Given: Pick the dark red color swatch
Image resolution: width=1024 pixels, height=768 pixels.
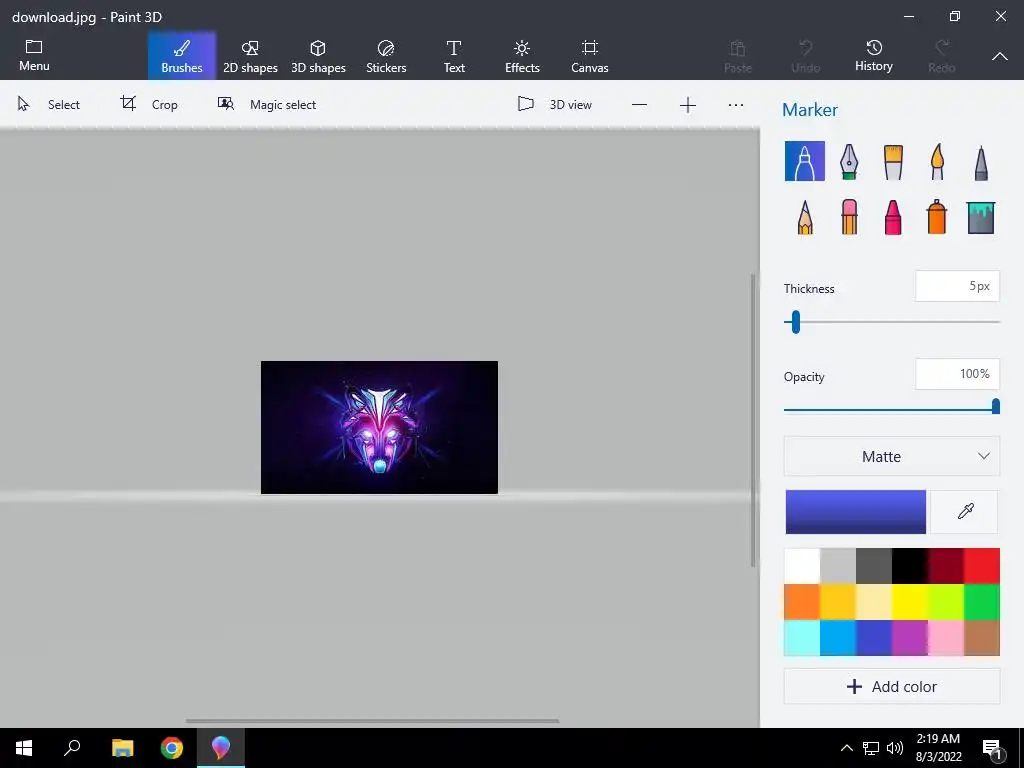Looking at the screenshot, I should 946,566.
